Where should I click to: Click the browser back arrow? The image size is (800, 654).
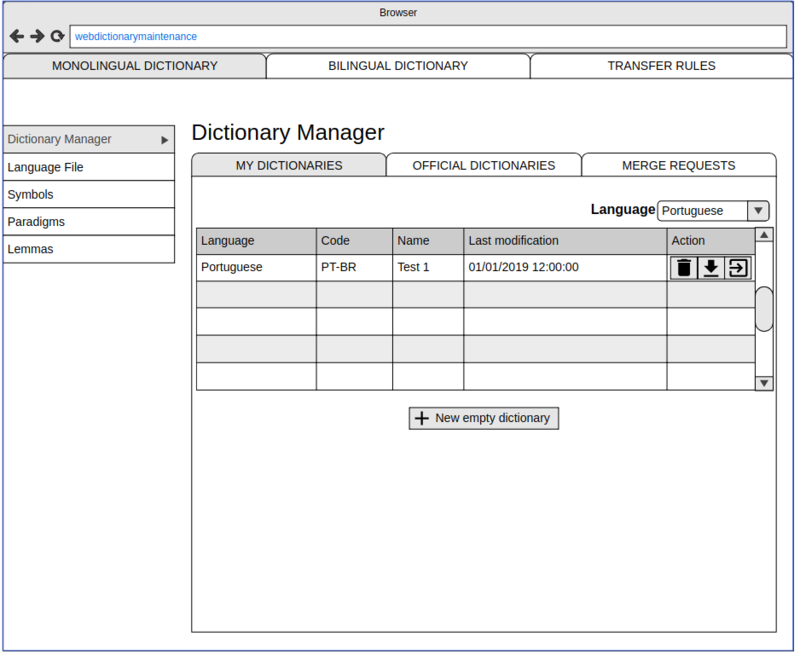pos(17,36)
